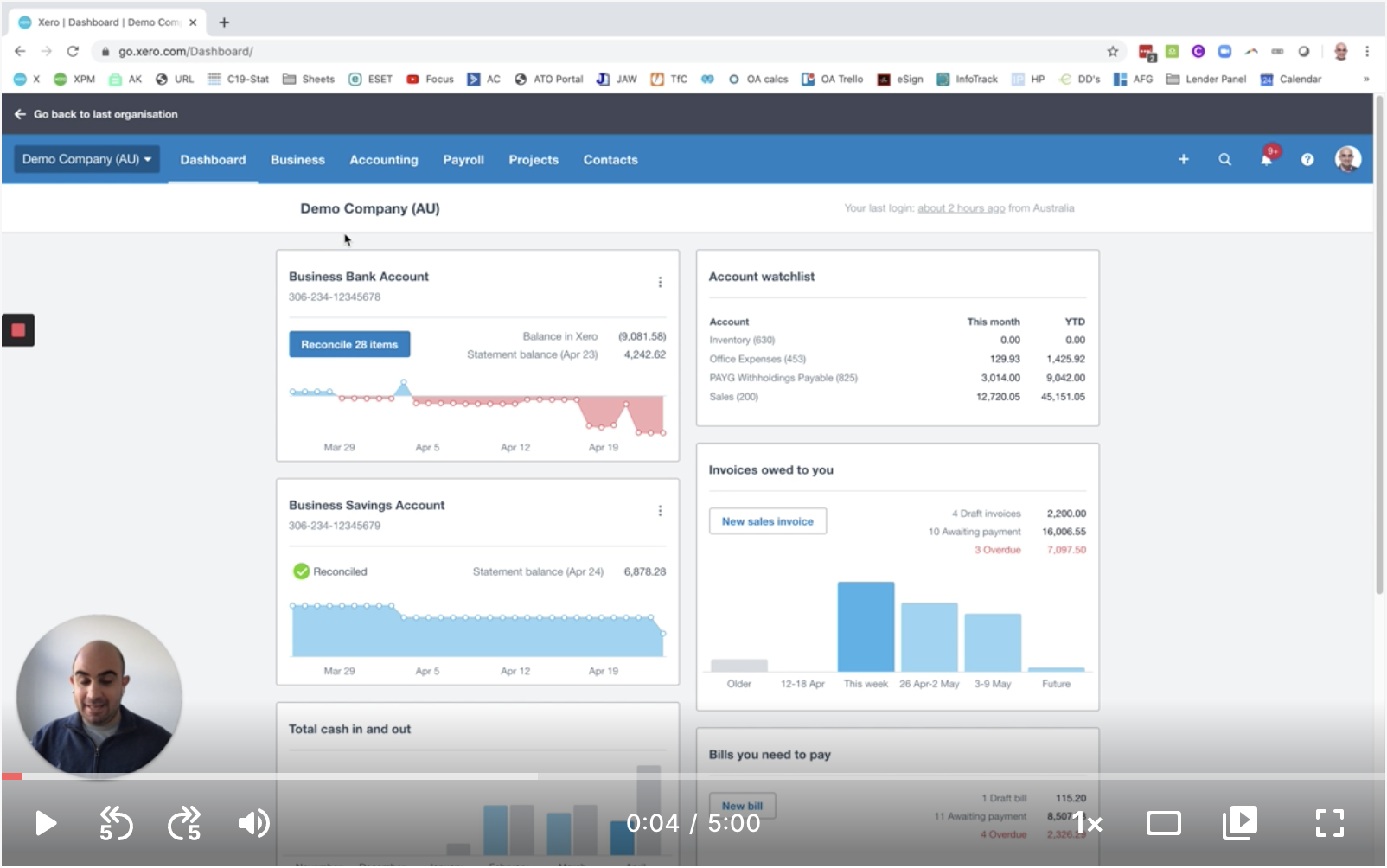
Task: Open Xero search icon
Action: [1224, 159]
